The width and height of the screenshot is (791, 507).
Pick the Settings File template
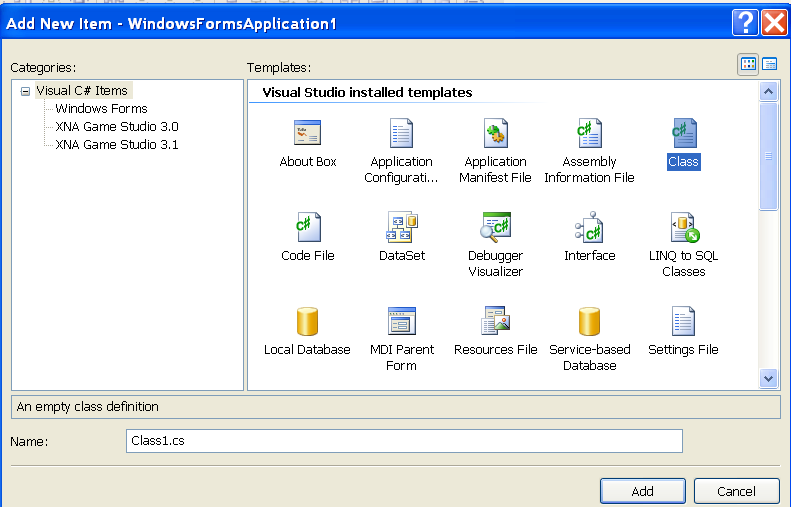(x=684, y=321)
